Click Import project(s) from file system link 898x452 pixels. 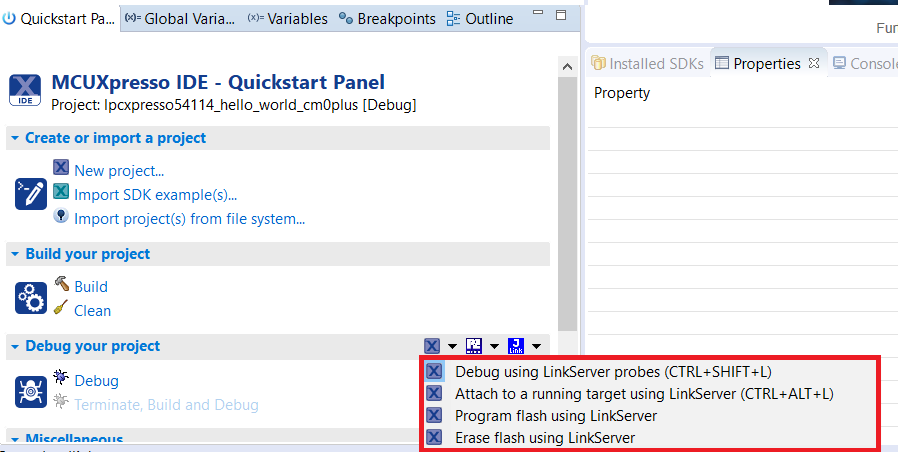point(189,218)
